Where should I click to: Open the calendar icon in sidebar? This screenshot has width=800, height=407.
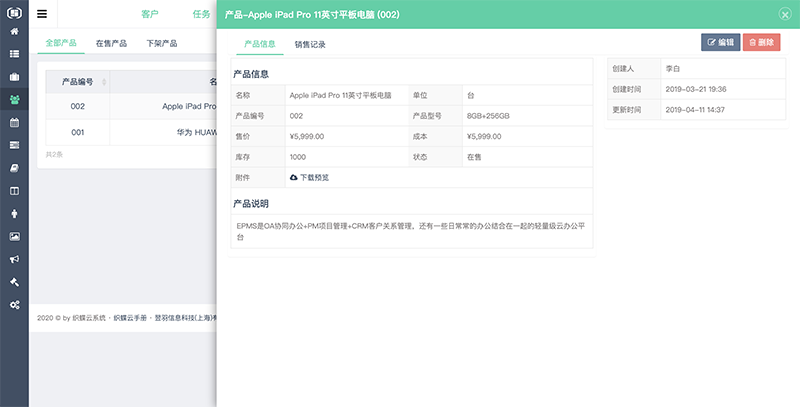pyautogui.click(x=14, y=122)
